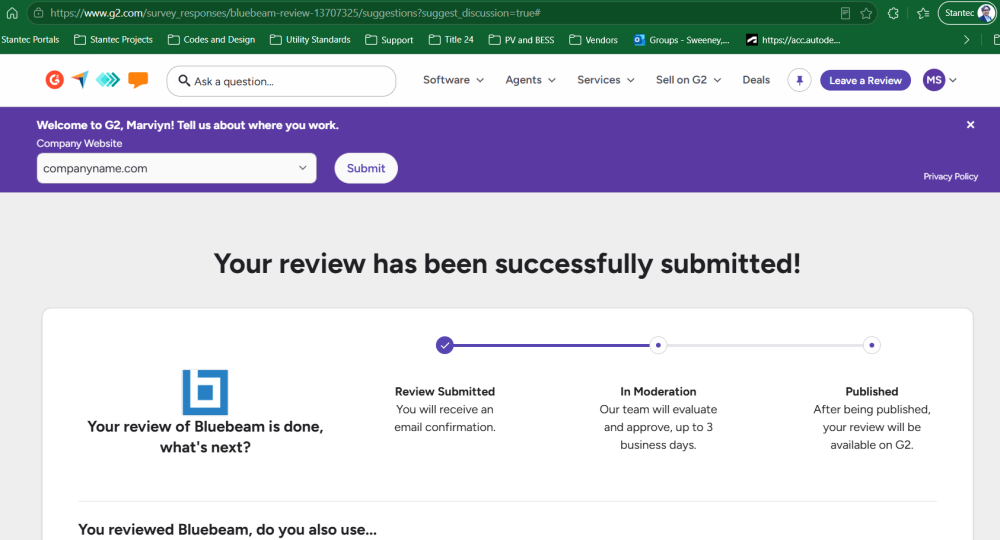Click the Bluebeam logo thumbnail
The width and height of the screenshot is (1000, 540).
coord(205,393)
